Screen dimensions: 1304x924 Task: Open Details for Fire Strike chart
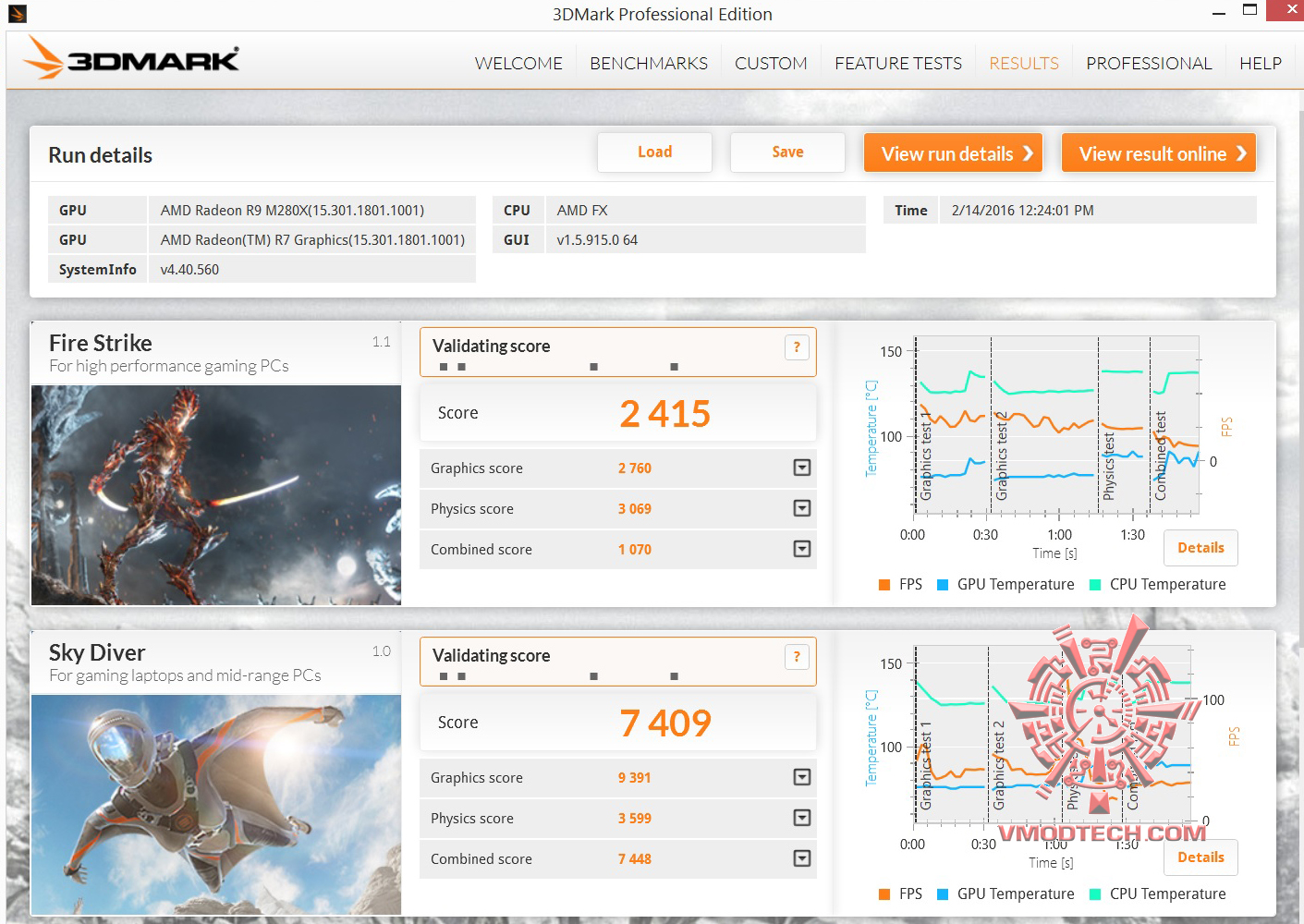1200,548
